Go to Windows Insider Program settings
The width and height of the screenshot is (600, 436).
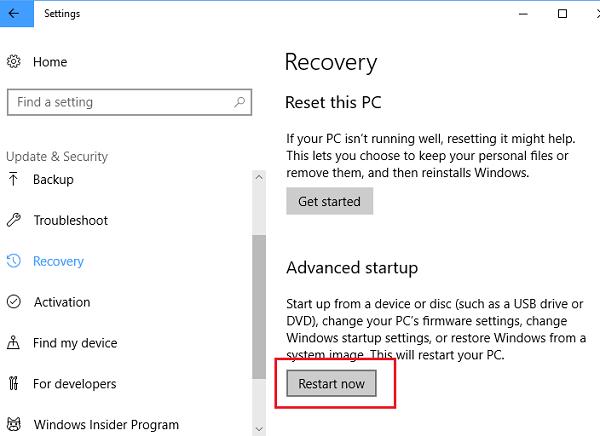(106, 425)
